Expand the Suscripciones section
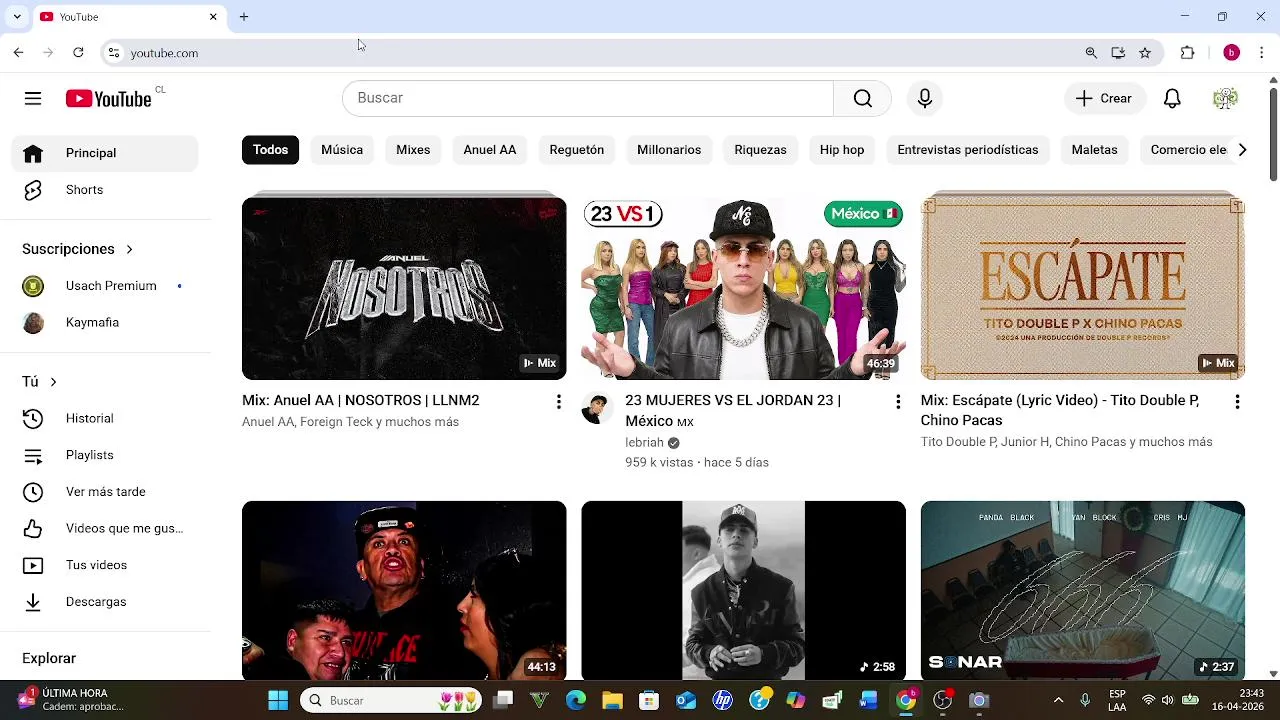1280x720 pixels. [78, 249]
